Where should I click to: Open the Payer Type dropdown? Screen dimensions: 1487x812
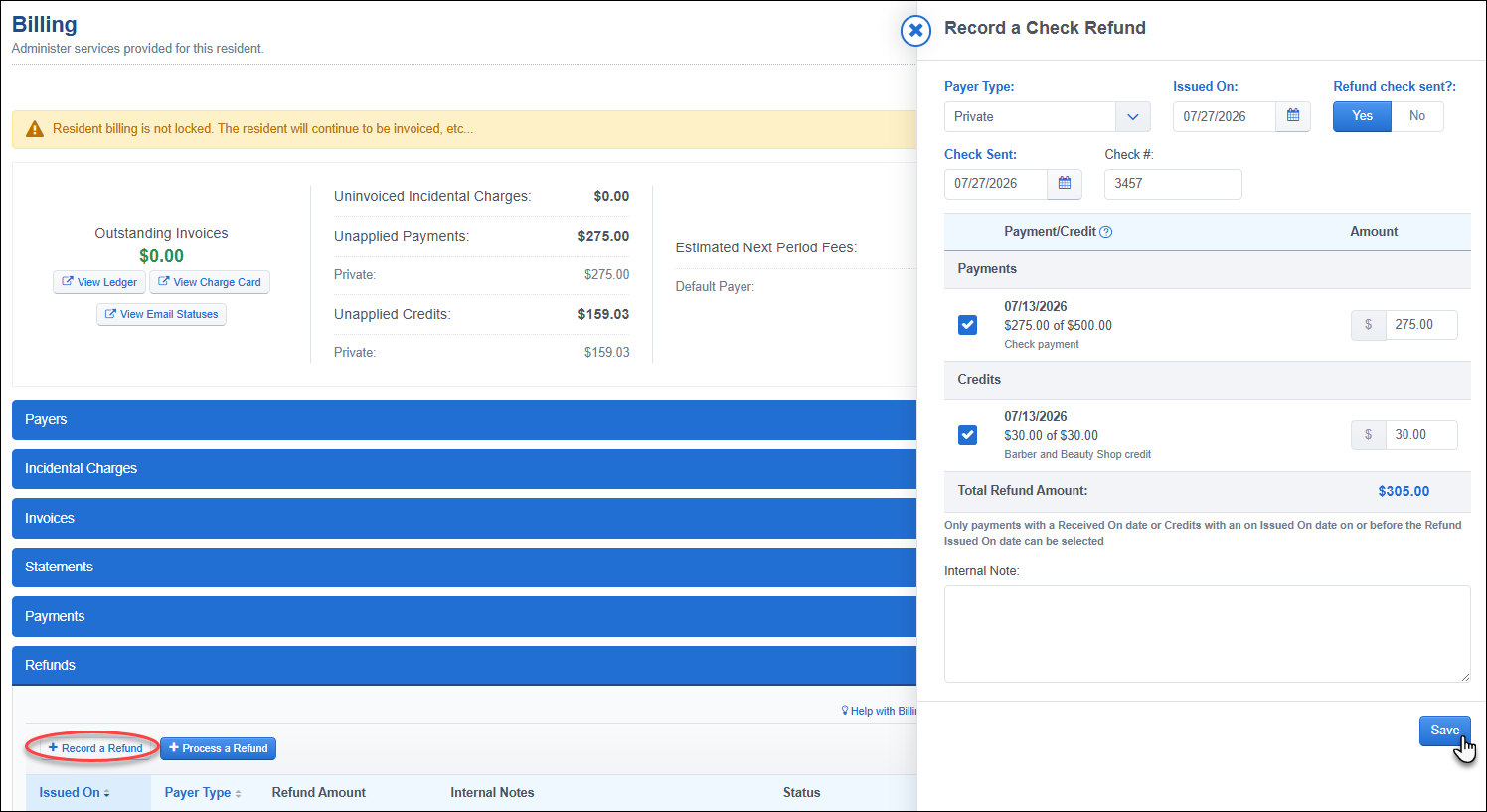[1047, 116]
